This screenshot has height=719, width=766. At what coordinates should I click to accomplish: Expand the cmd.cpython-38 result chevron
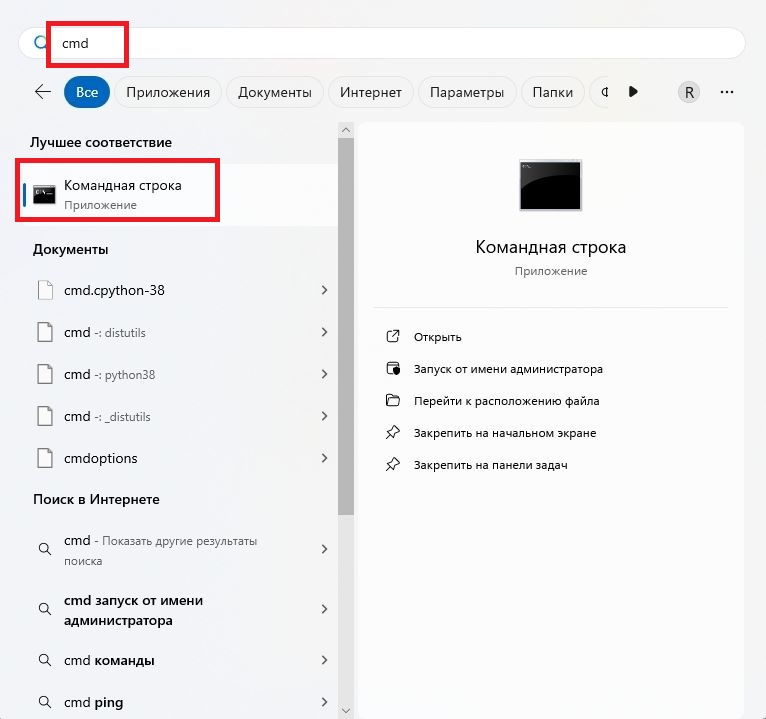[324, 291]
